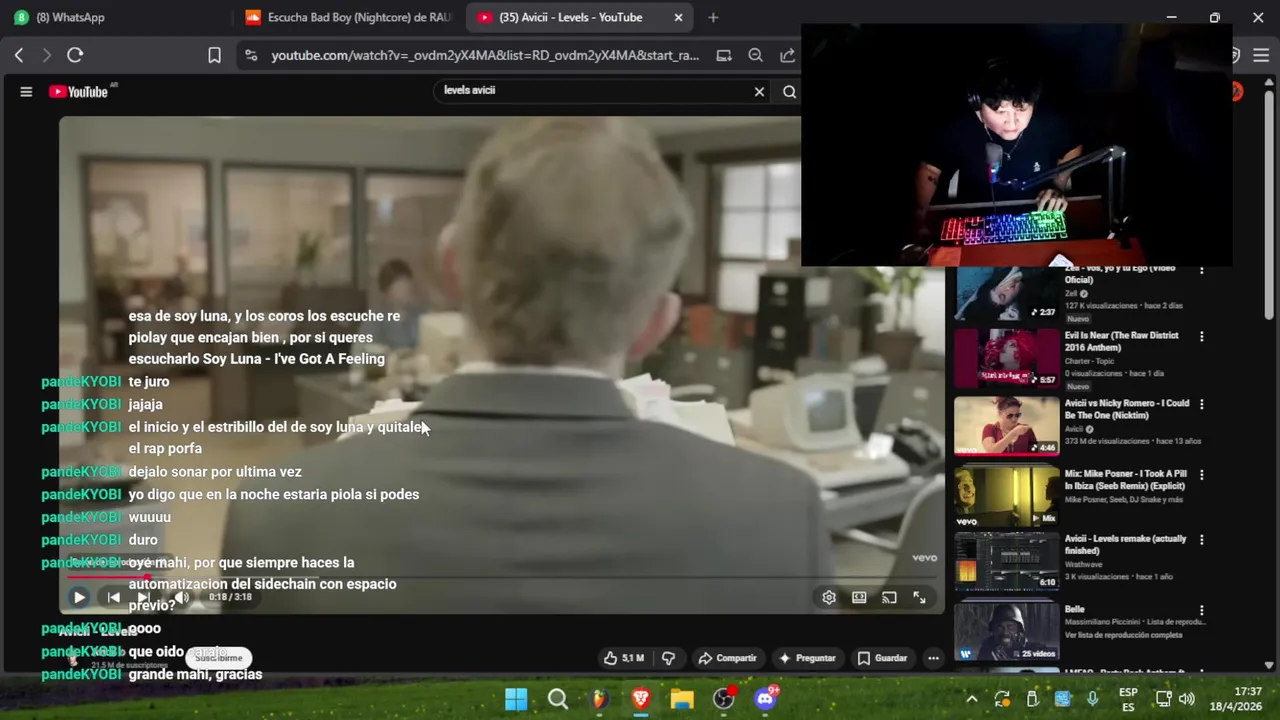View site information icon in address bar
Viewport: 1280px width, 720px height.
pyautogui.click(x=251, y=55)
